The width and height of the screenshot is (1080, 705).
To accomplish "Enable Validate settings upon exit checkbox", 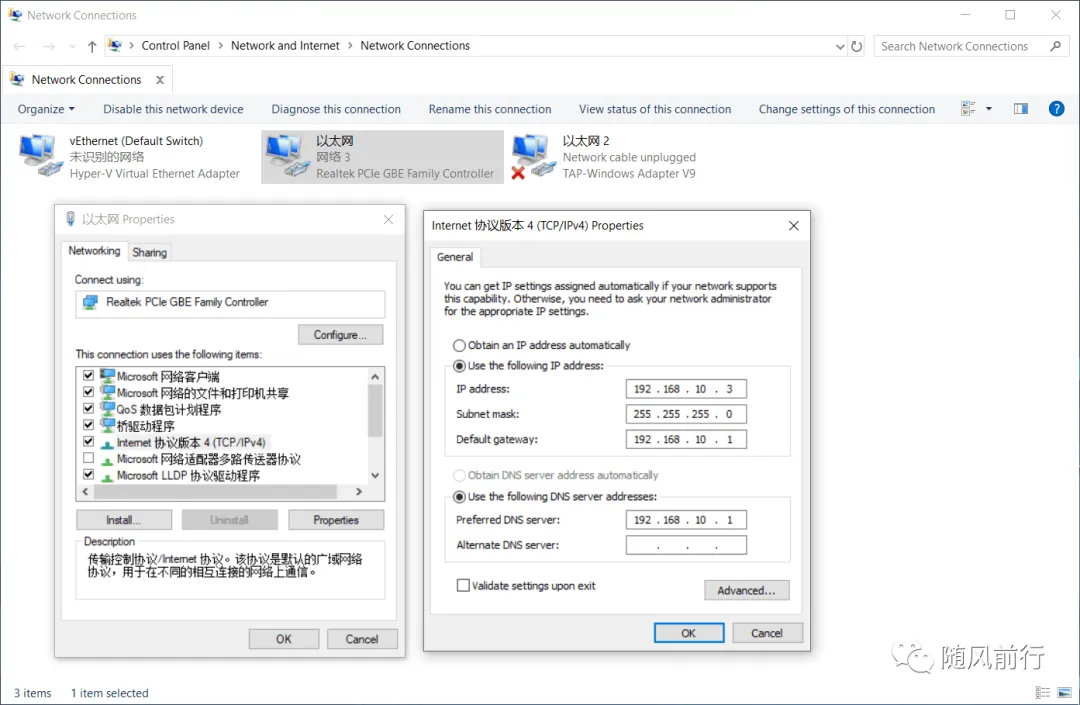I will point(463,586).
